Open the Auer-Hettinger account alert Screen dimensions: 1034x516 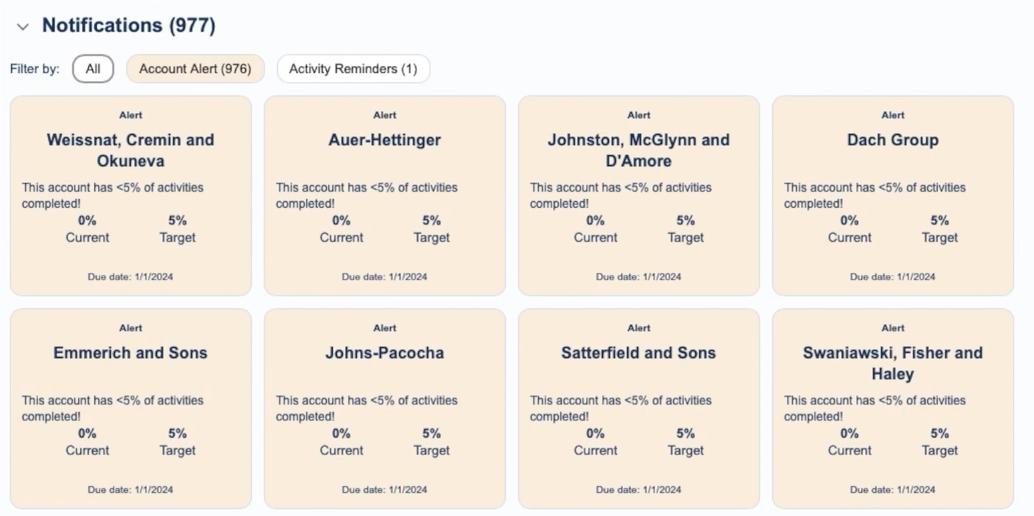384,140
